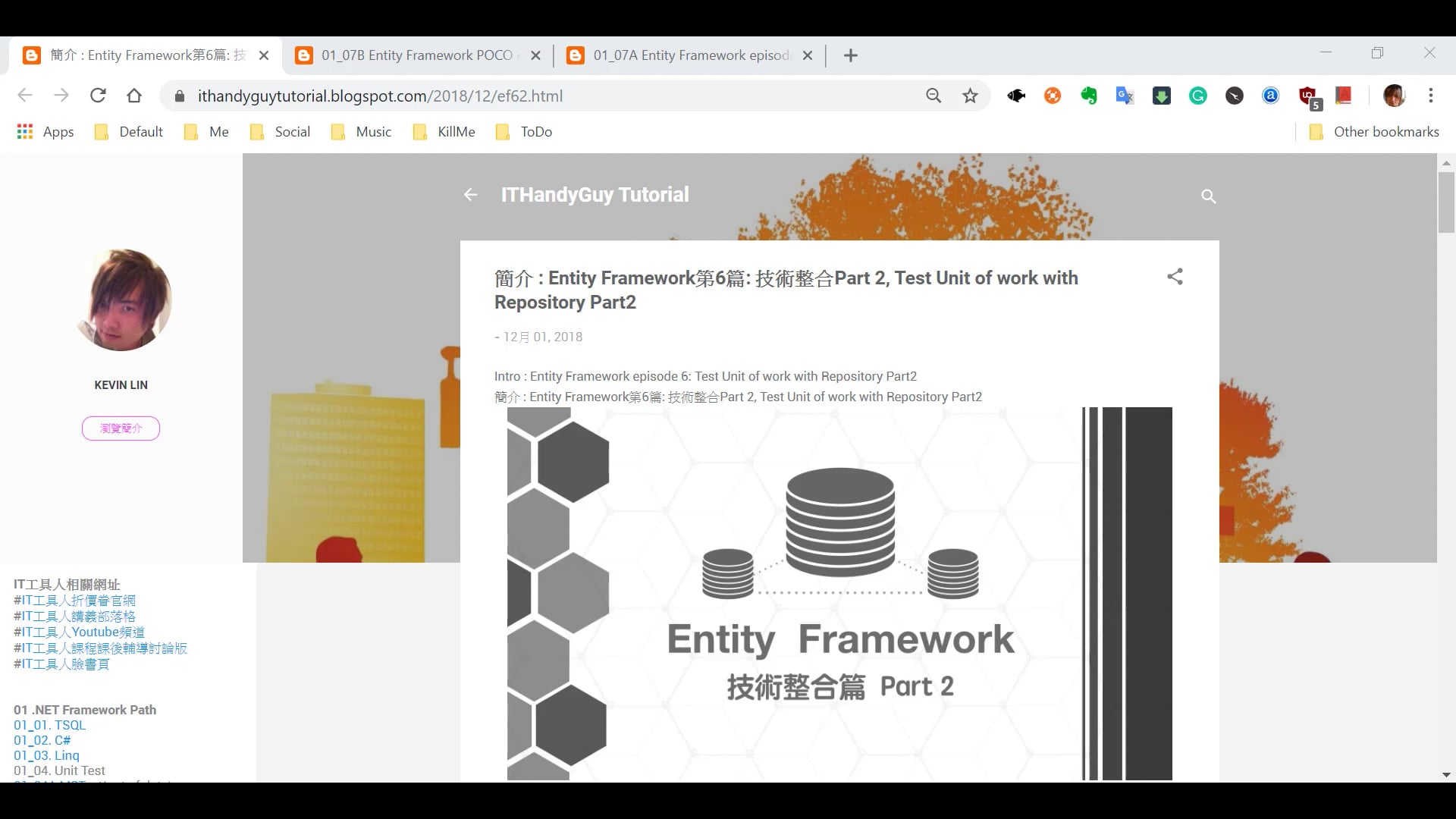Screen dimensions: 1456x819
Task: Open the Evernote Web Clipper extension
Action: click(x=1089, y=96)
